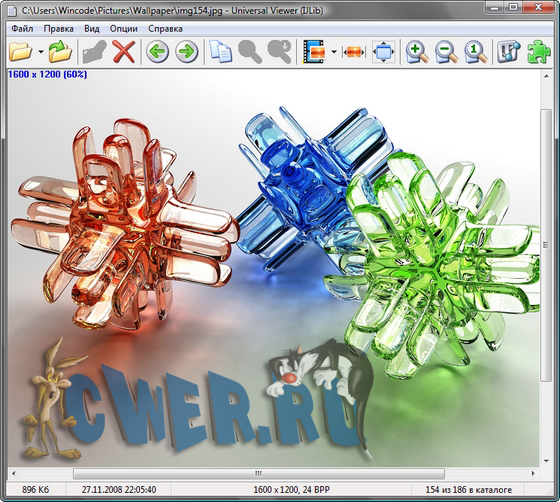Click the vertical scrollbar down arrow
Viewport: 560px width, 502px height.
(x=546, y=461)
